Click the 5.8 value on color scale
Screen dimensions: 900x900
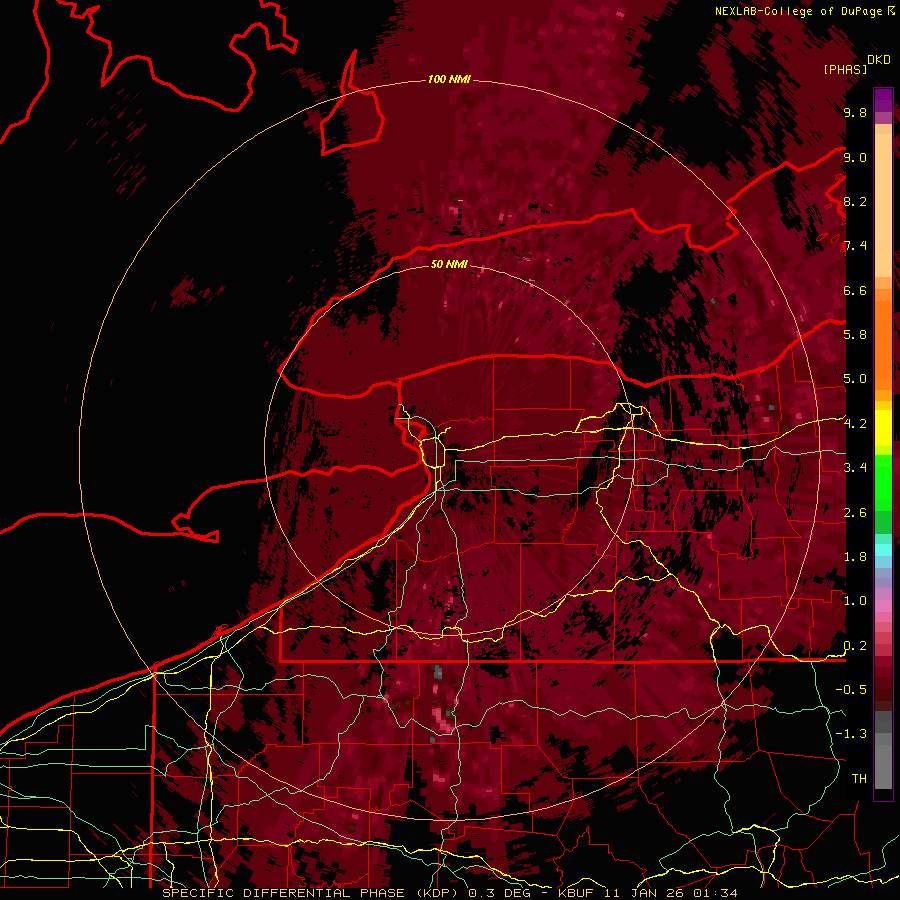click(x=855, y=335)
